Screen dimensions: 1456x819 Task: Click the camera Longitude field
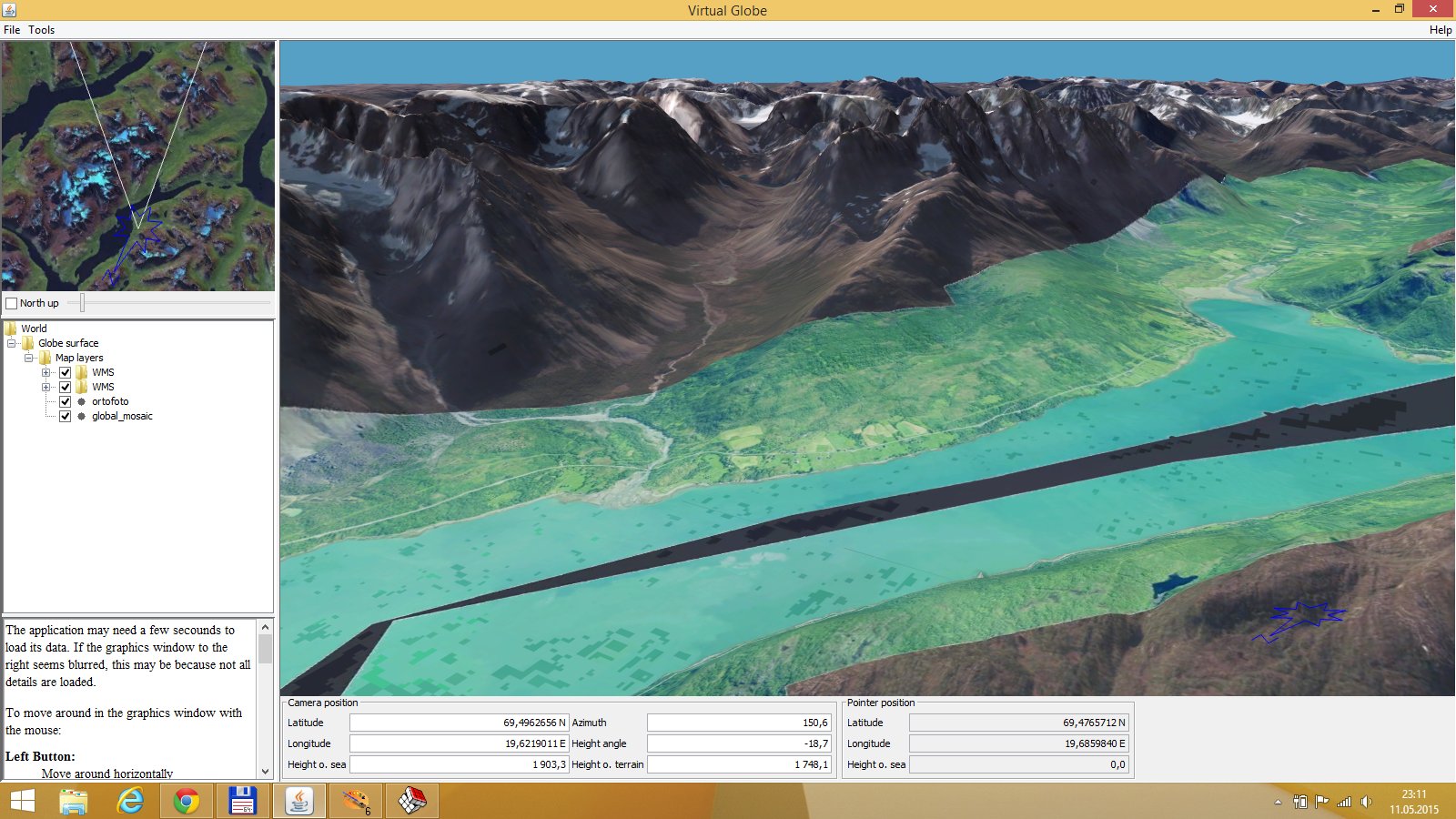pos(460,743)
